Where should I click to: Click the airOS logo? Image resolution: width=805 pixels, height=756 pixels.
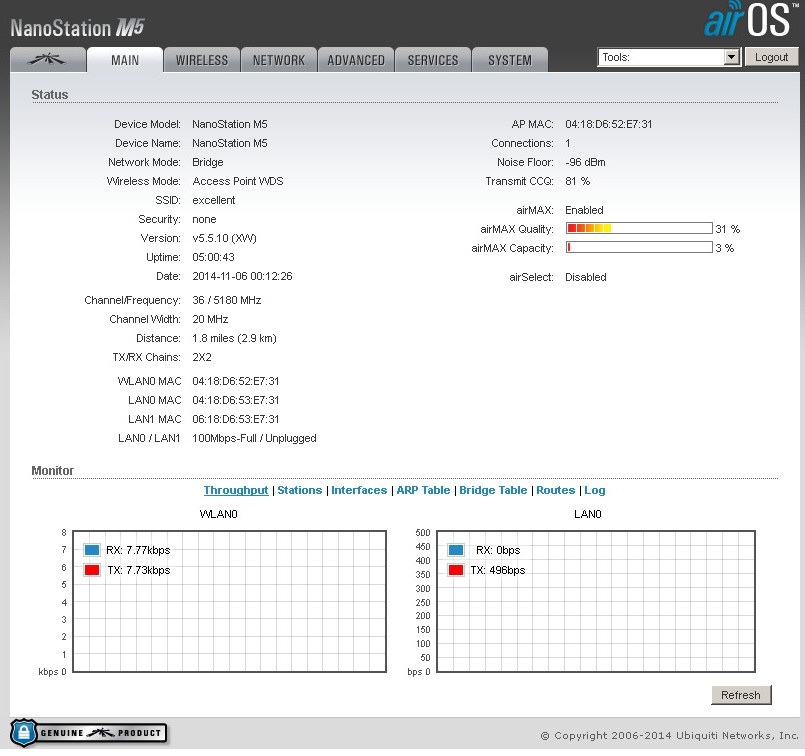751,20
